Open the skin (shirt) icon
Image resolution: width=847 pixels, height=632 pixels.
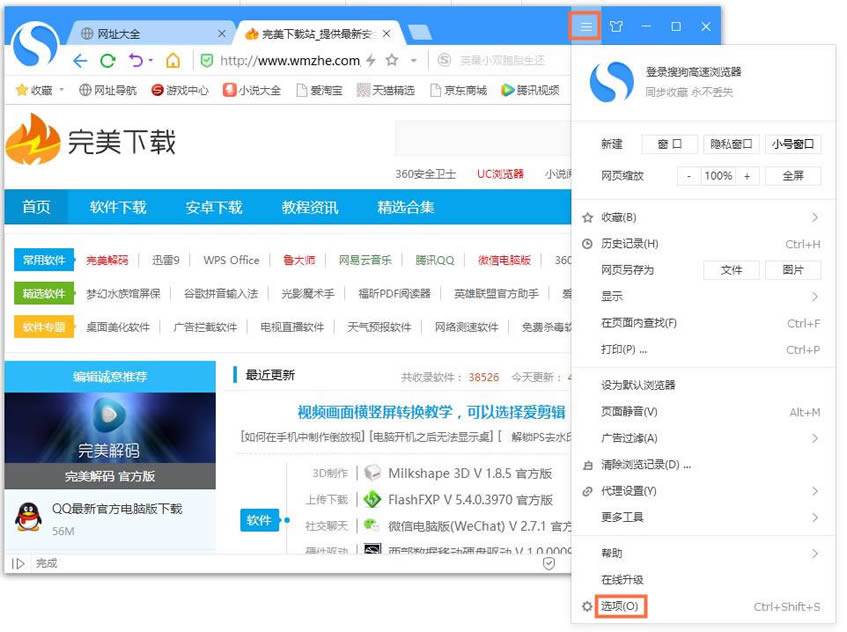[x=616, y=26]
